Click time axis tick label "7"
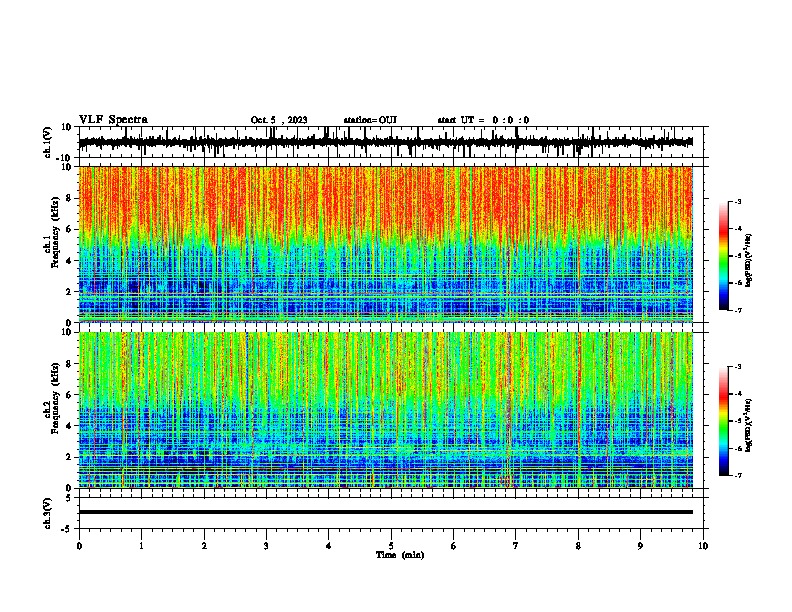 pyautogui.click(x=516, y=546)
